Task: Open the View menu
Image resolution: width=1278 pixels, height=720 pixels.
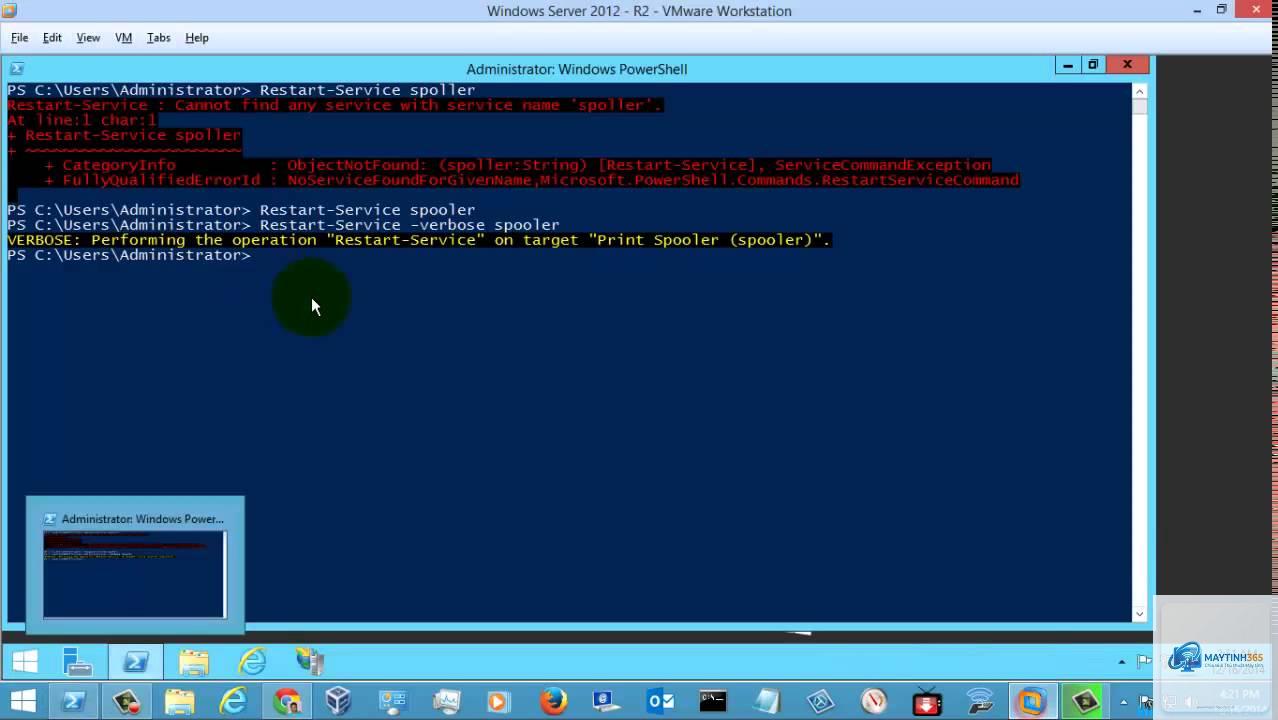Action: 88,38
